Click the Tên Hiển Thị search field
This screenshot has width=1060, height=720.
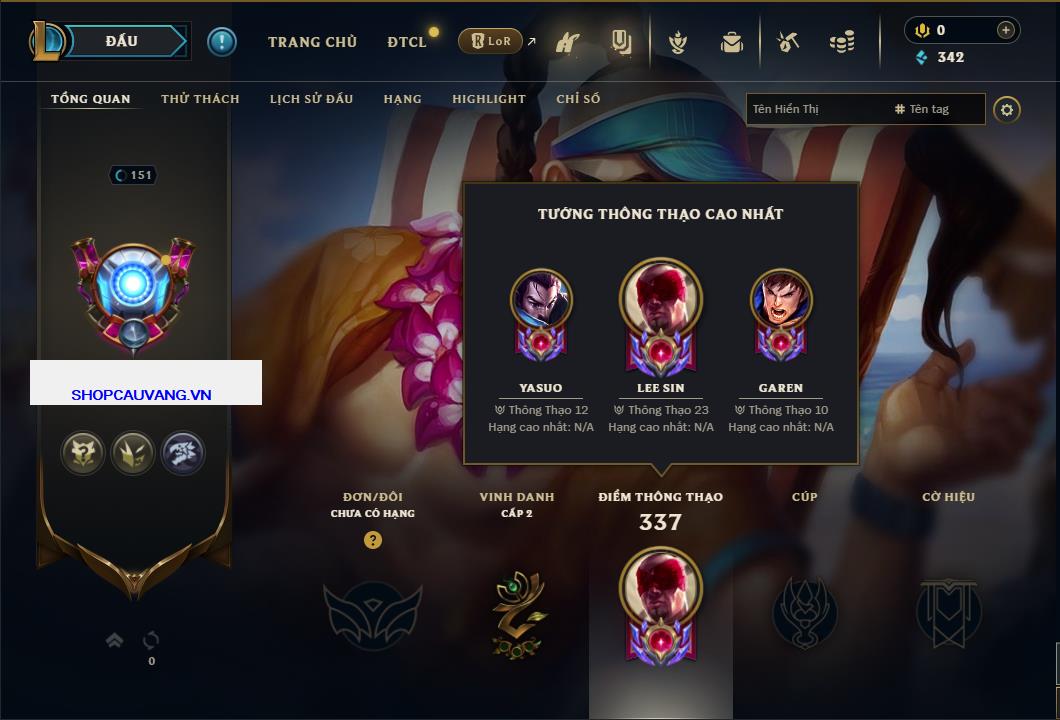(817, 109)
